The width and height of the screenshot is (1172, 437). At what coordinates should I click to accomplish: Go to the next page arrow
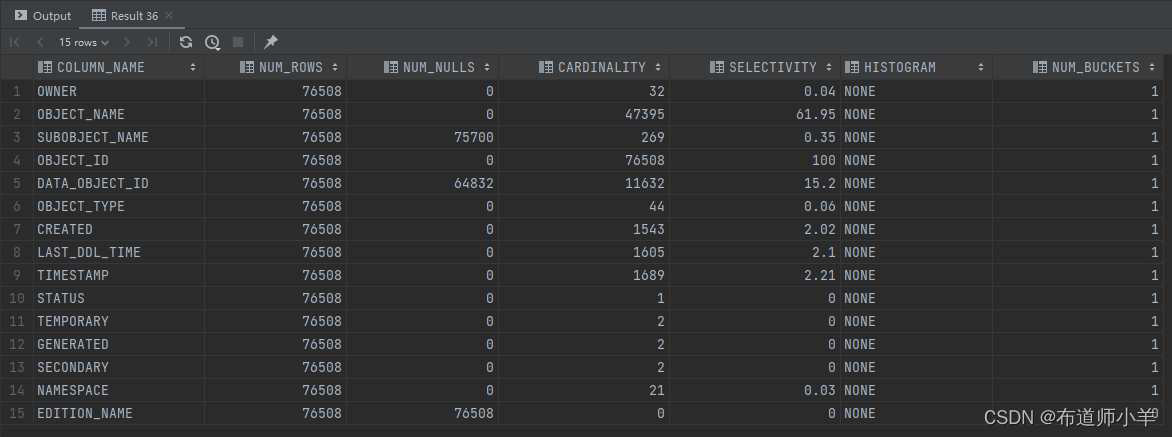126,42
